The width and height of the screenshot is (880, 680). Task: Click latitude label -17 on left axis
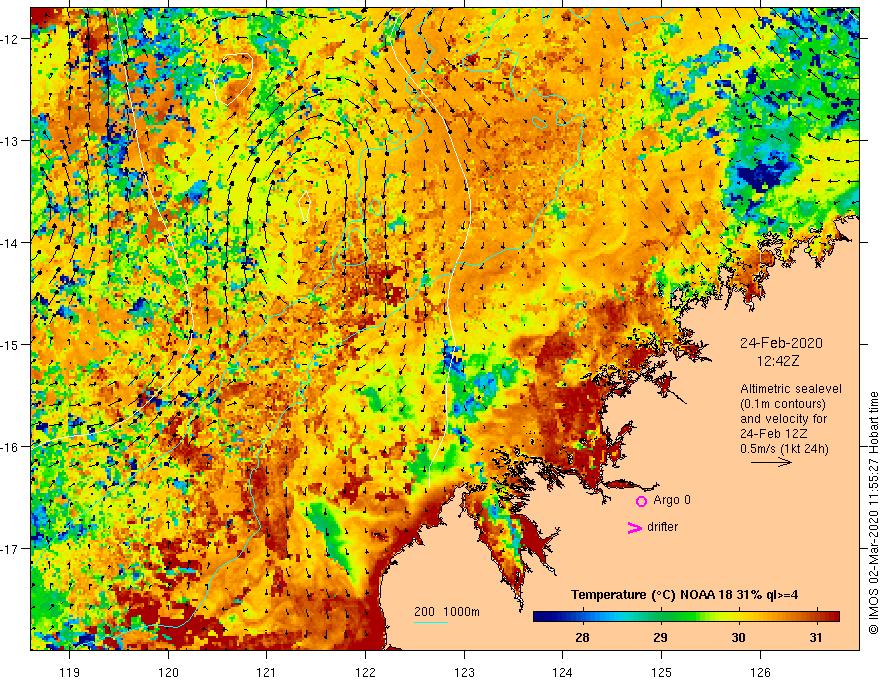9,549
